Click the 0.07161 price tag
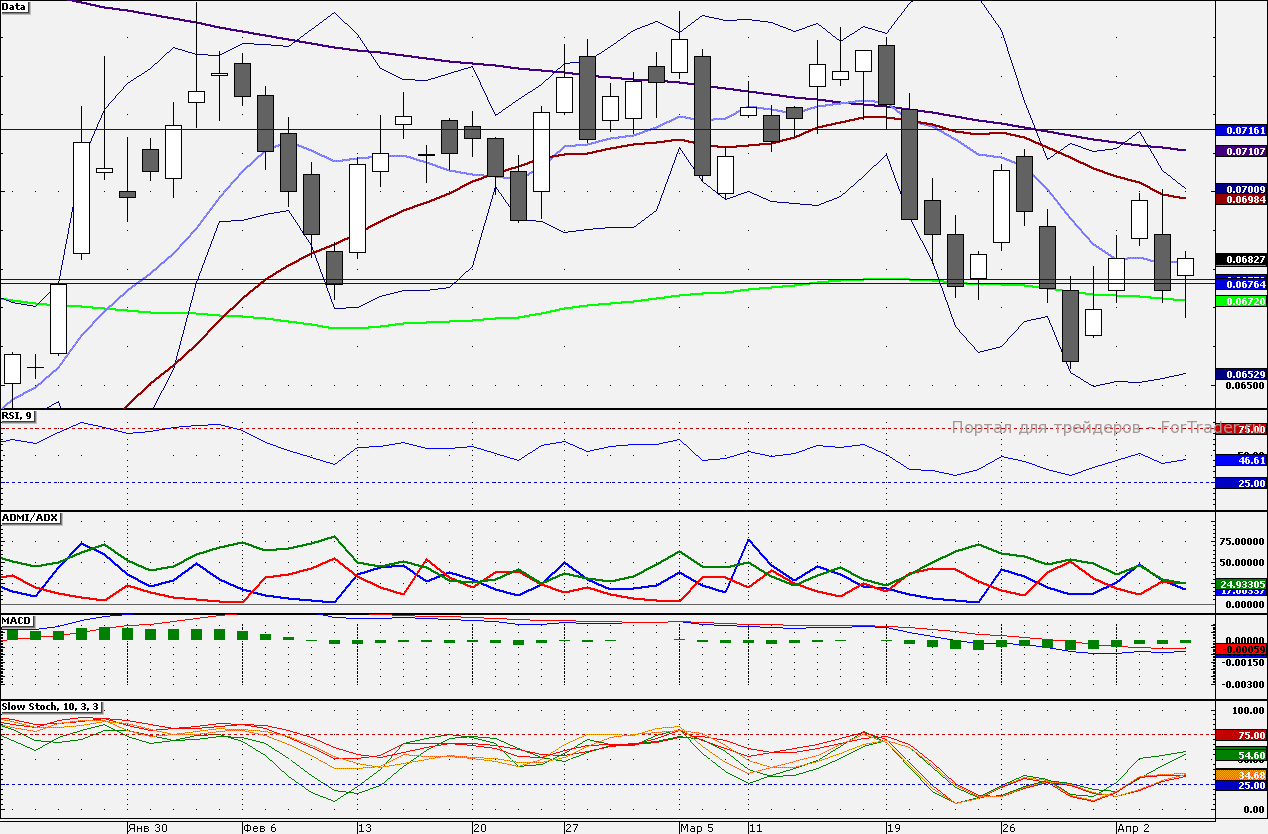The height and width of the screenshot is (834, 1268). (1238, 131)
